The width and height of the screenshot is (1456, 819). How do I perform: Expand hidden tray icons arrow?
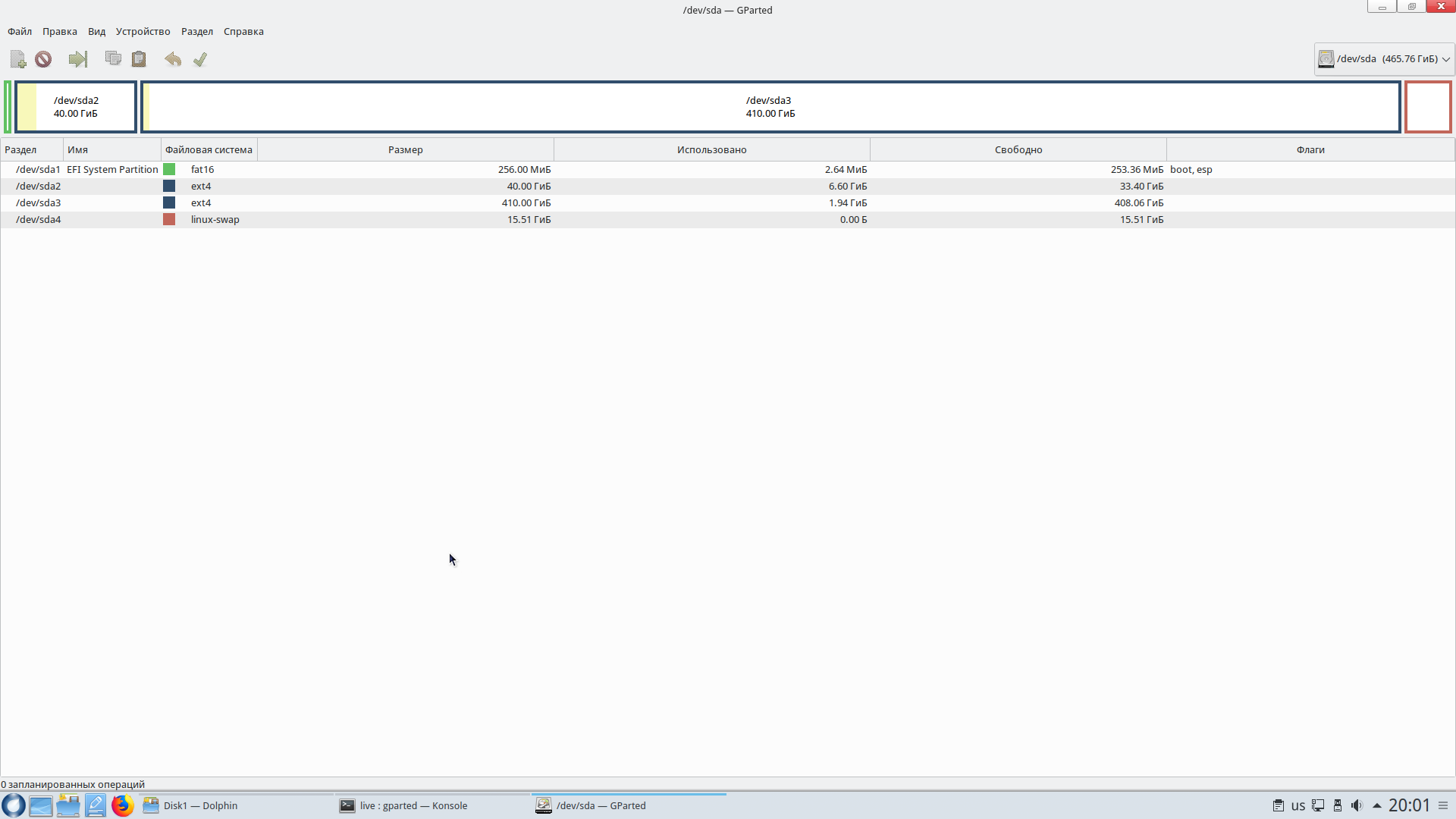tap(1377, 805)
